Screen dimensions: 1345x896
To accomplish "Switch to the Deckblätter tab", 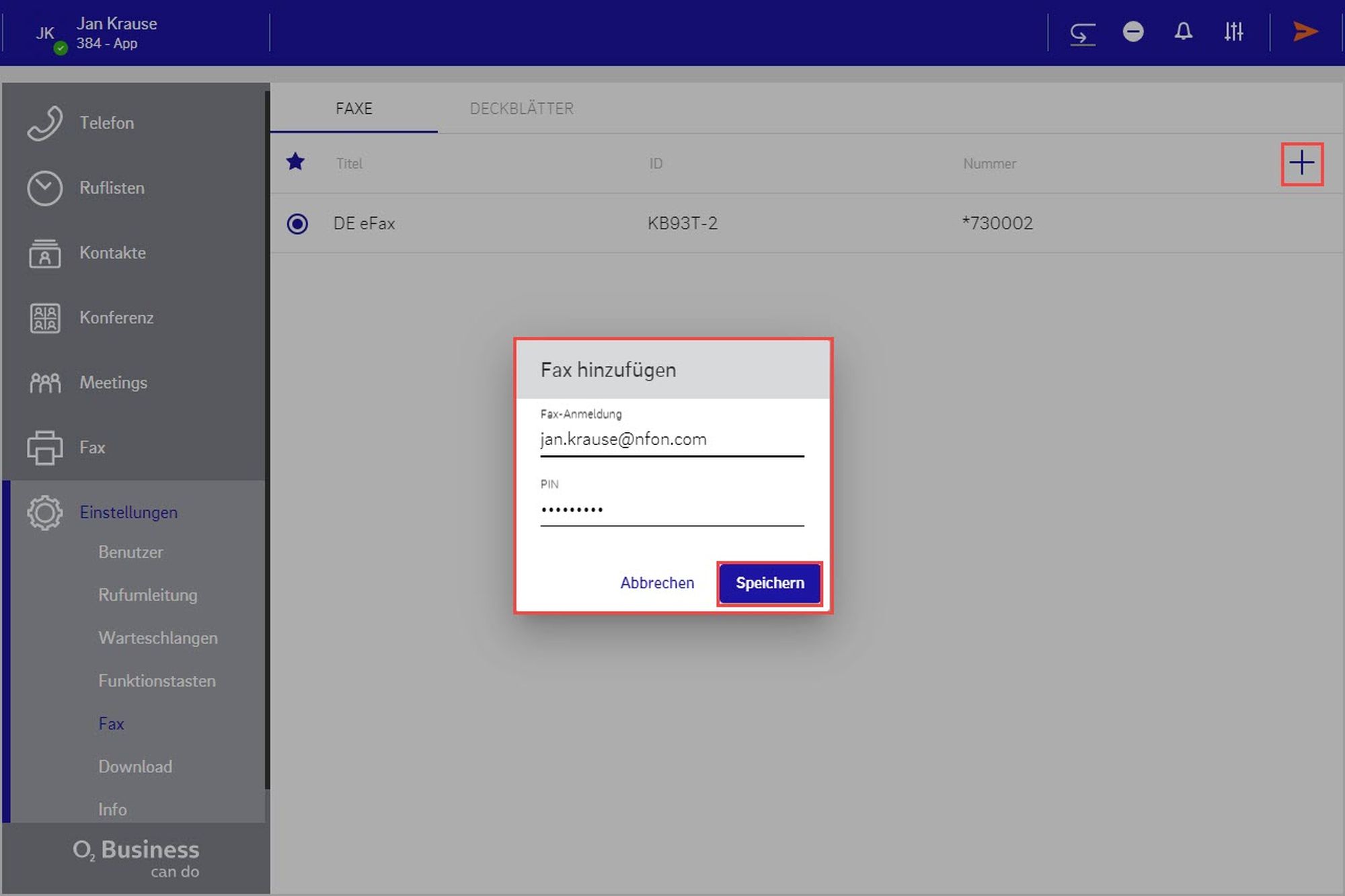I will click(x=521, y=109).
